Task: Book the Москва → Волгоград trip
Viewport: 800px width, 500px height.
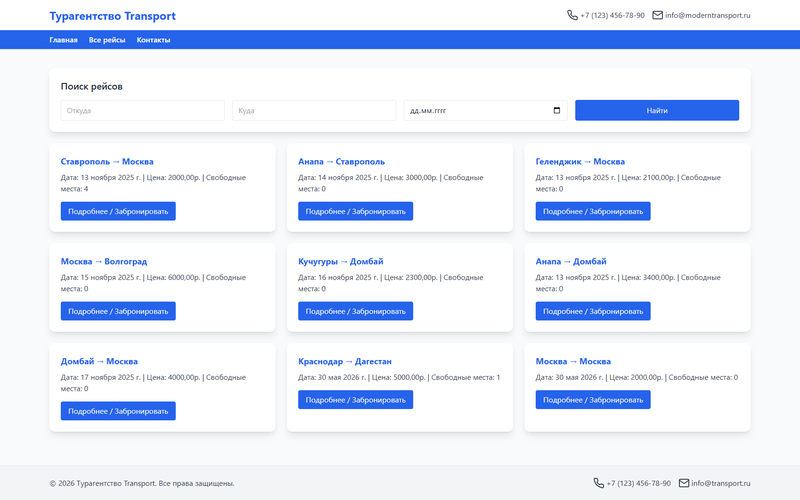Action: point(118,311)
